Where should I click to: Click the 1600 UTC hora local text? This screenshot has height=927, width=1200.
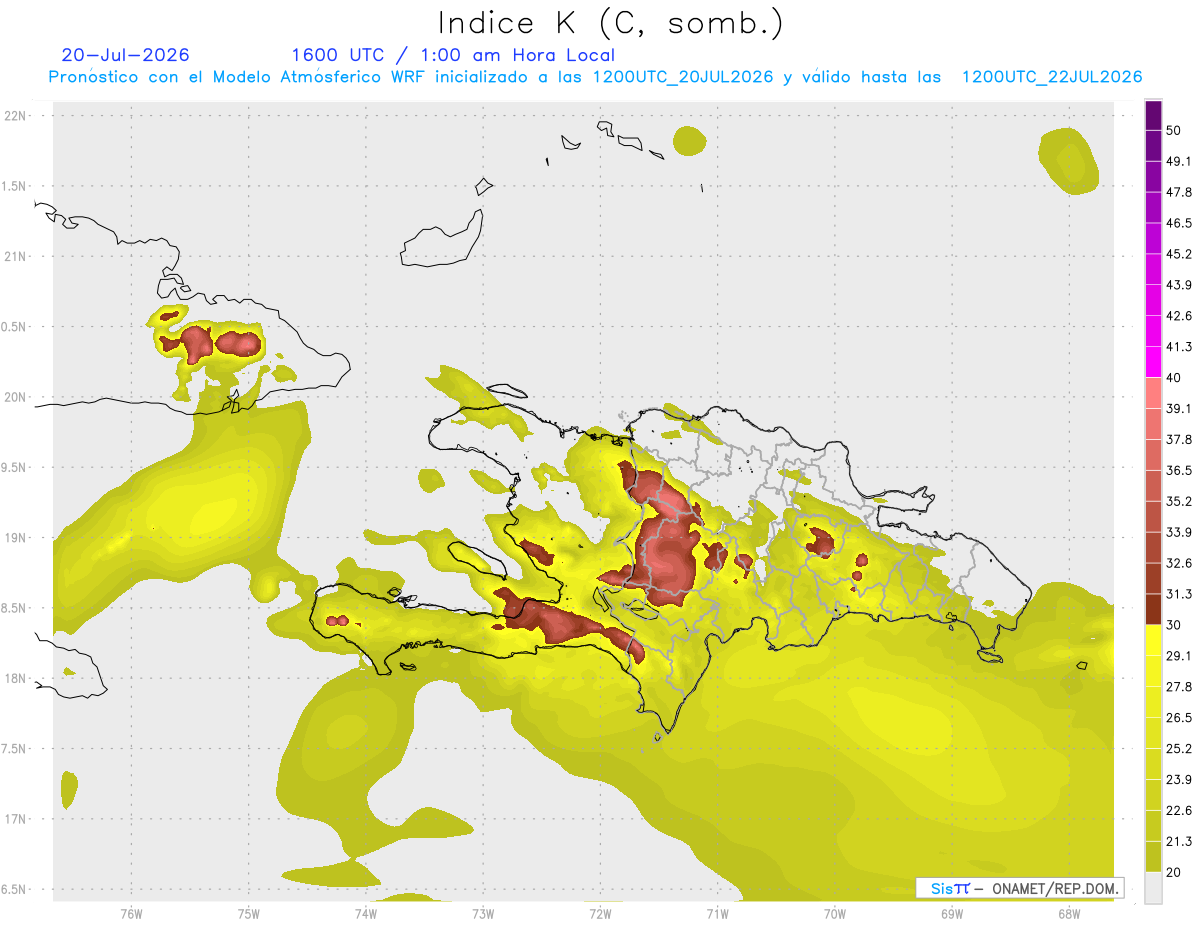[453, 55]
